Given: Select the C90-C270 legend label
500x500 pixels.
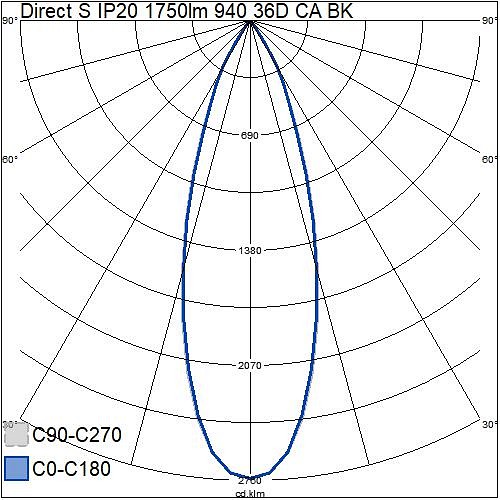Looking at the screenshot, I should pyautogui.click(x=77, y=435).
